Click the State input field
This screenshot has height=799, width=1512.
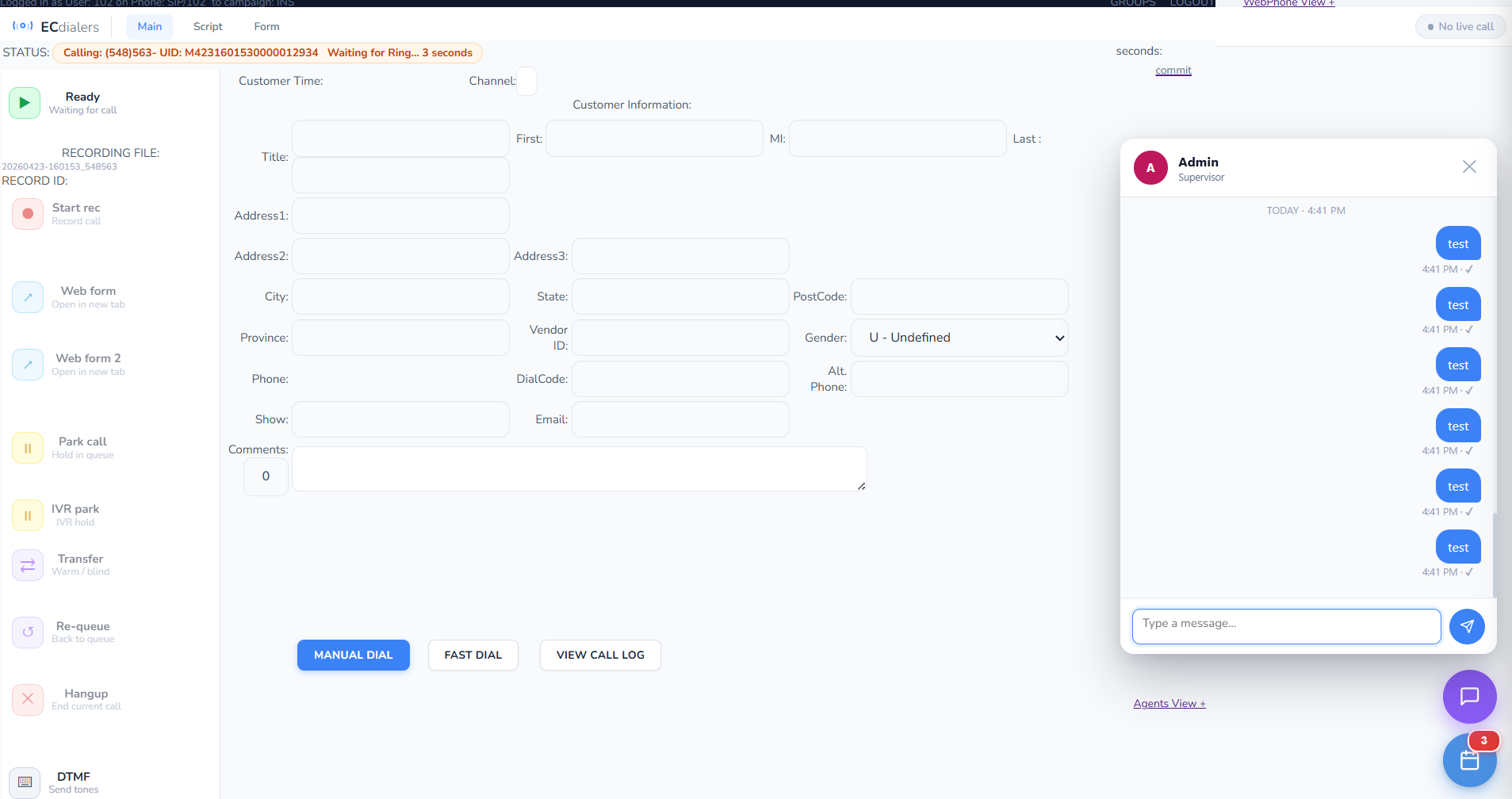pyautogui.click(x=680, y=296)
